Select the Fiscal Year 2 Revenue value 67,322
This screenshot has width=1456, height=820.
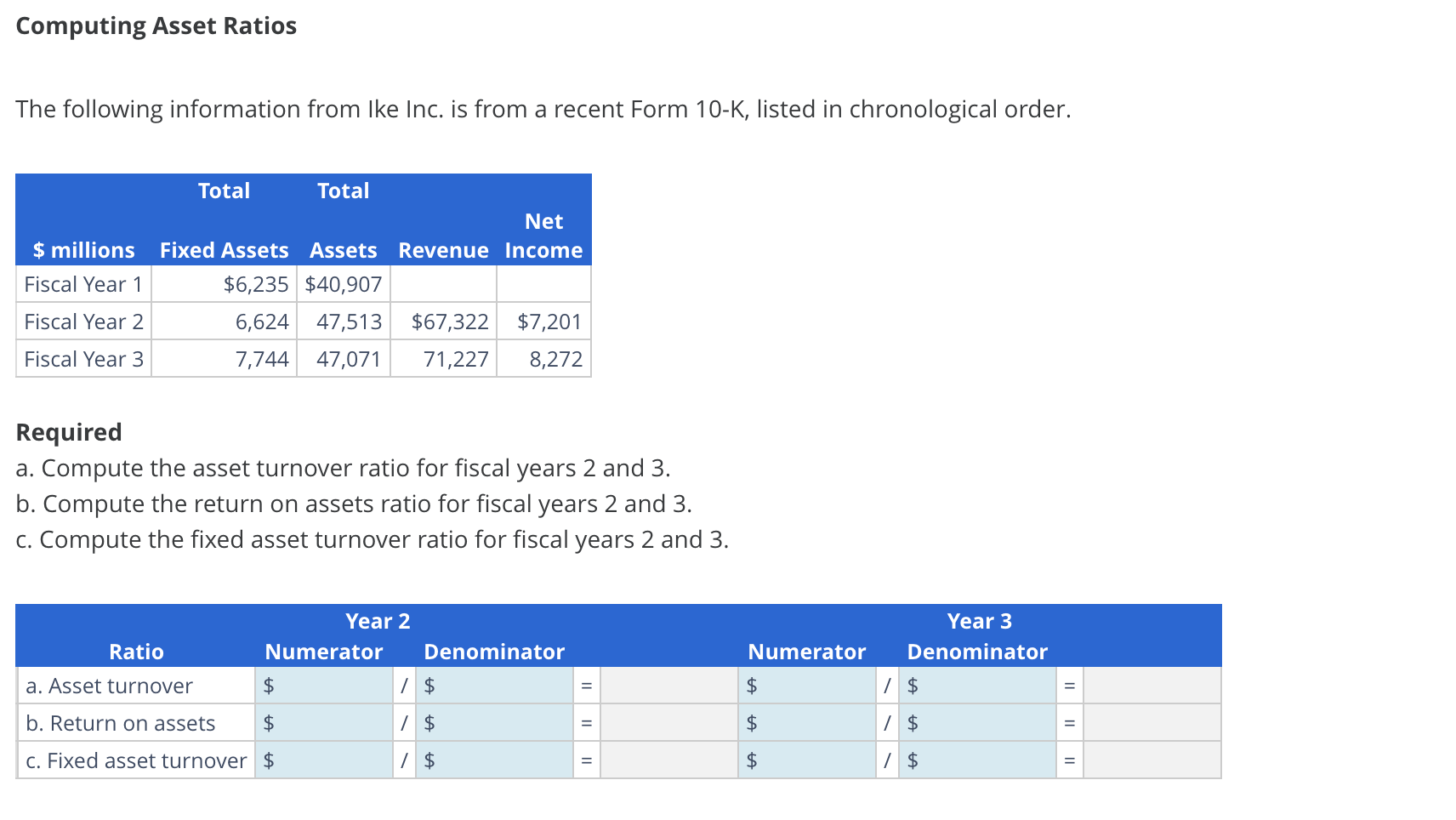coord(451,322)
